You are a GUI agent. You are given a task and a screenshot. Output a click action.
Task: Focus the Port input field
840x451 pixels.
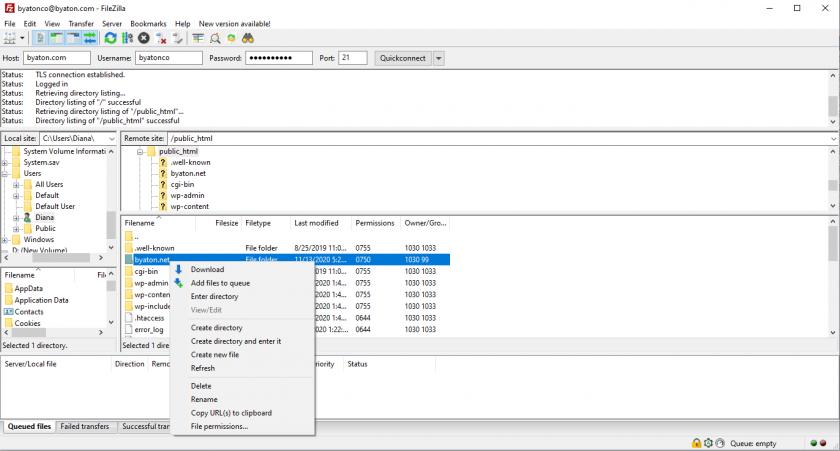pos(353,58)
